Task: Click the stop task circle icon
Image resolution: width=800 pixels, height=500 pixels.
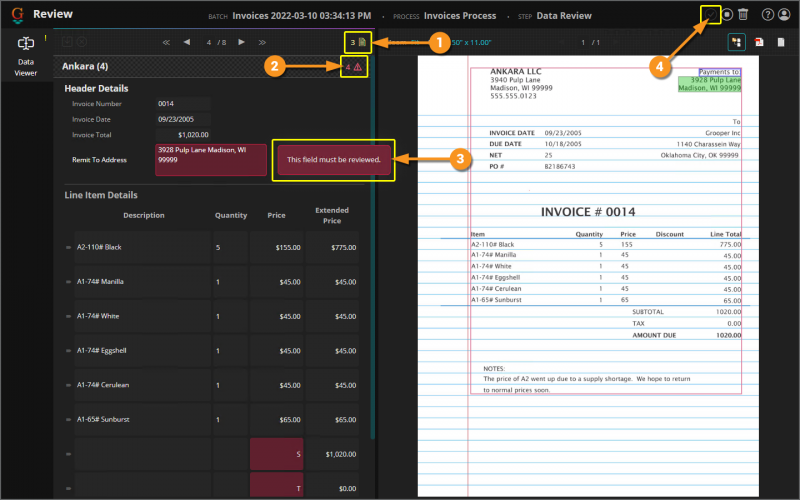Action: click(x=727, y=15)
